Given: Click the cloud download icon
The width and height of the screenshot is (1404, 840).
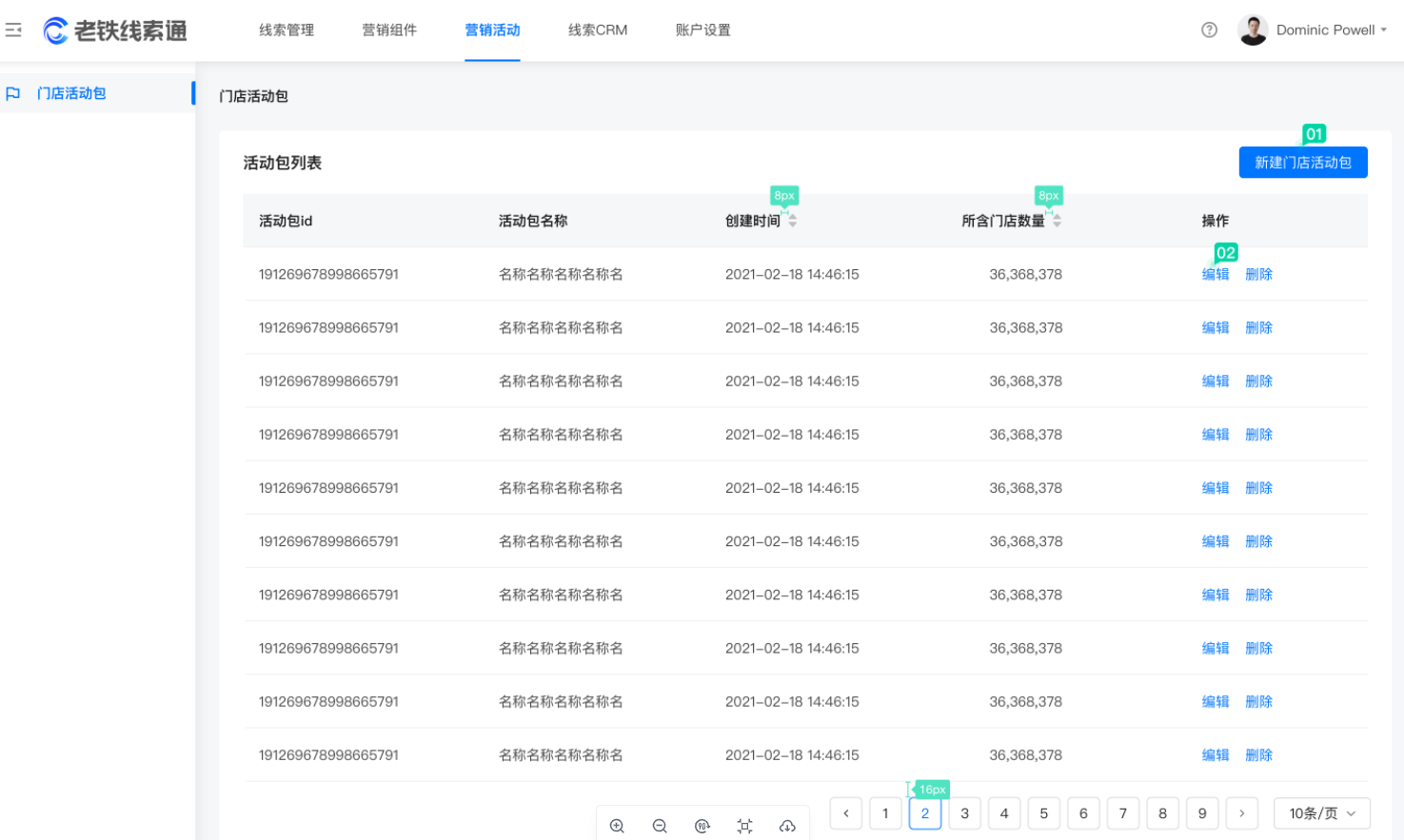Looking at the screenshot, I should click(x=787, y=826).
